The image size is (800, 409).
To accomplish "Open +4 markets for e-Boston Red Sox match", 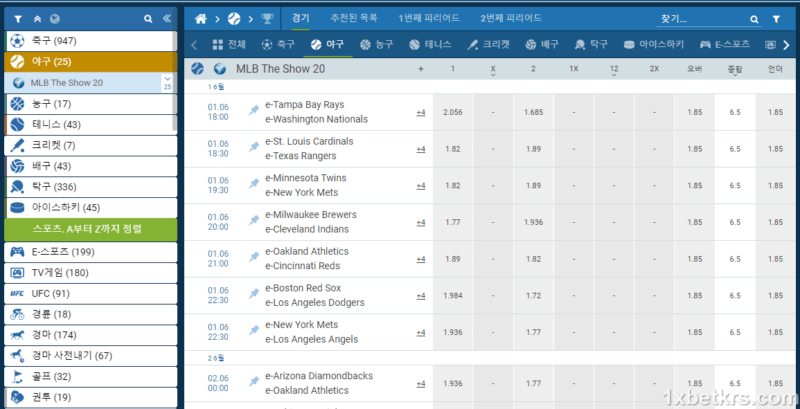I will pyautogui.click(x=420, y=296).
